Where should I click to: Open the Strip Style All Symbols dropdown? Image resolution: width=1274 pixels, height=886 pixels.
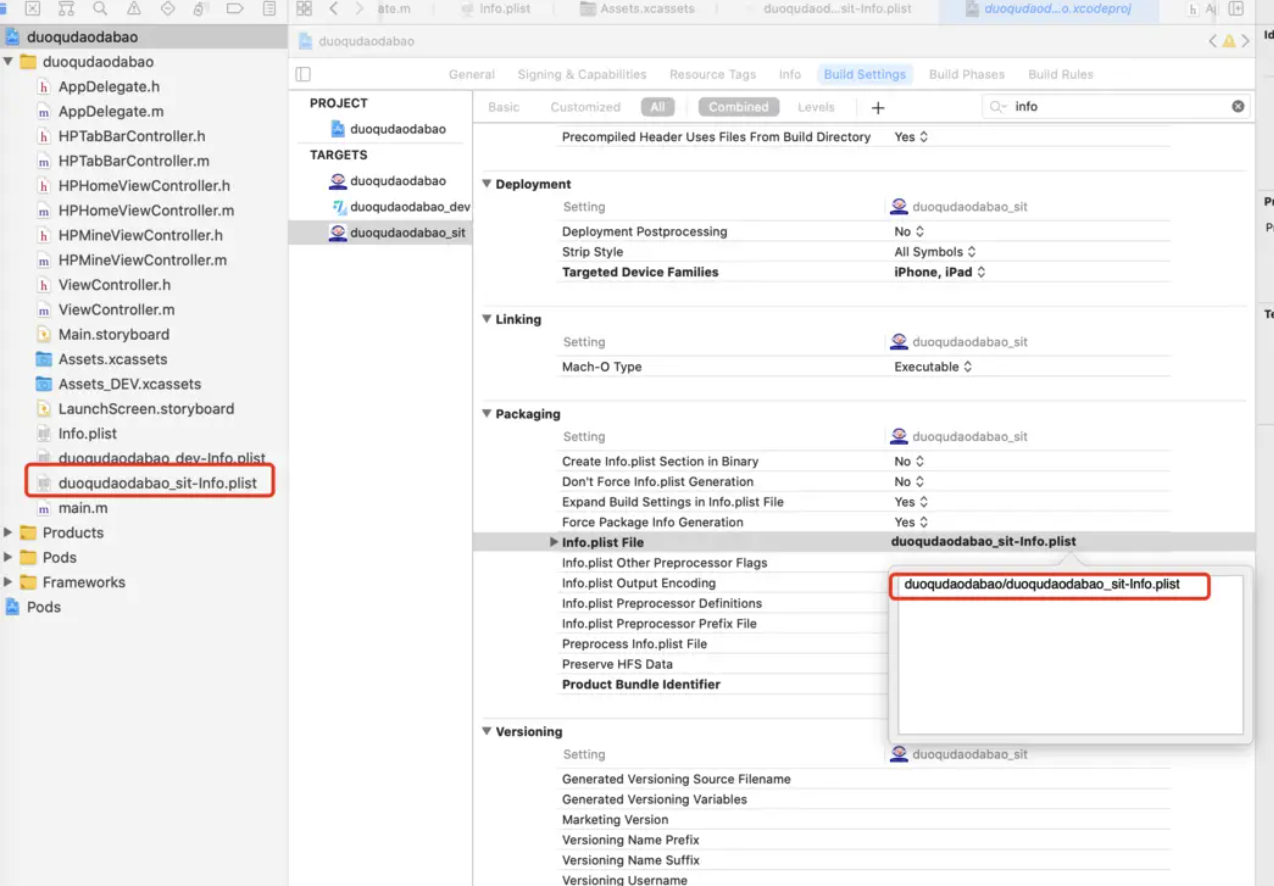point(935,252)
